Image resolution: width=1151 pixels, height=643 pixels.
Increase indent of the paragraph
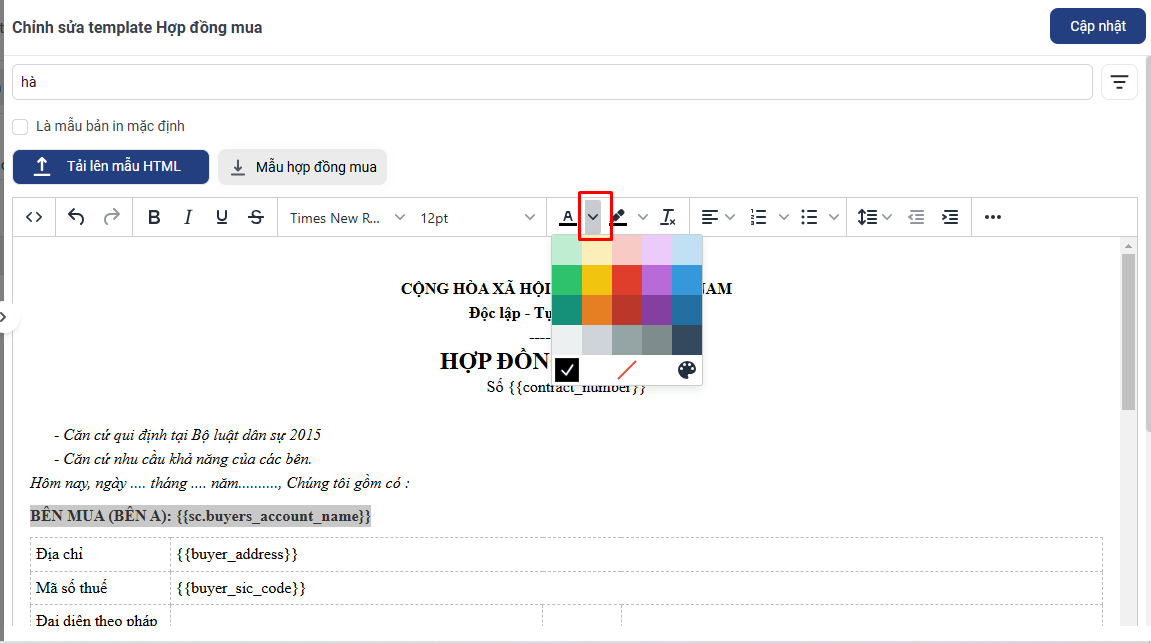[x=950, y=217]
